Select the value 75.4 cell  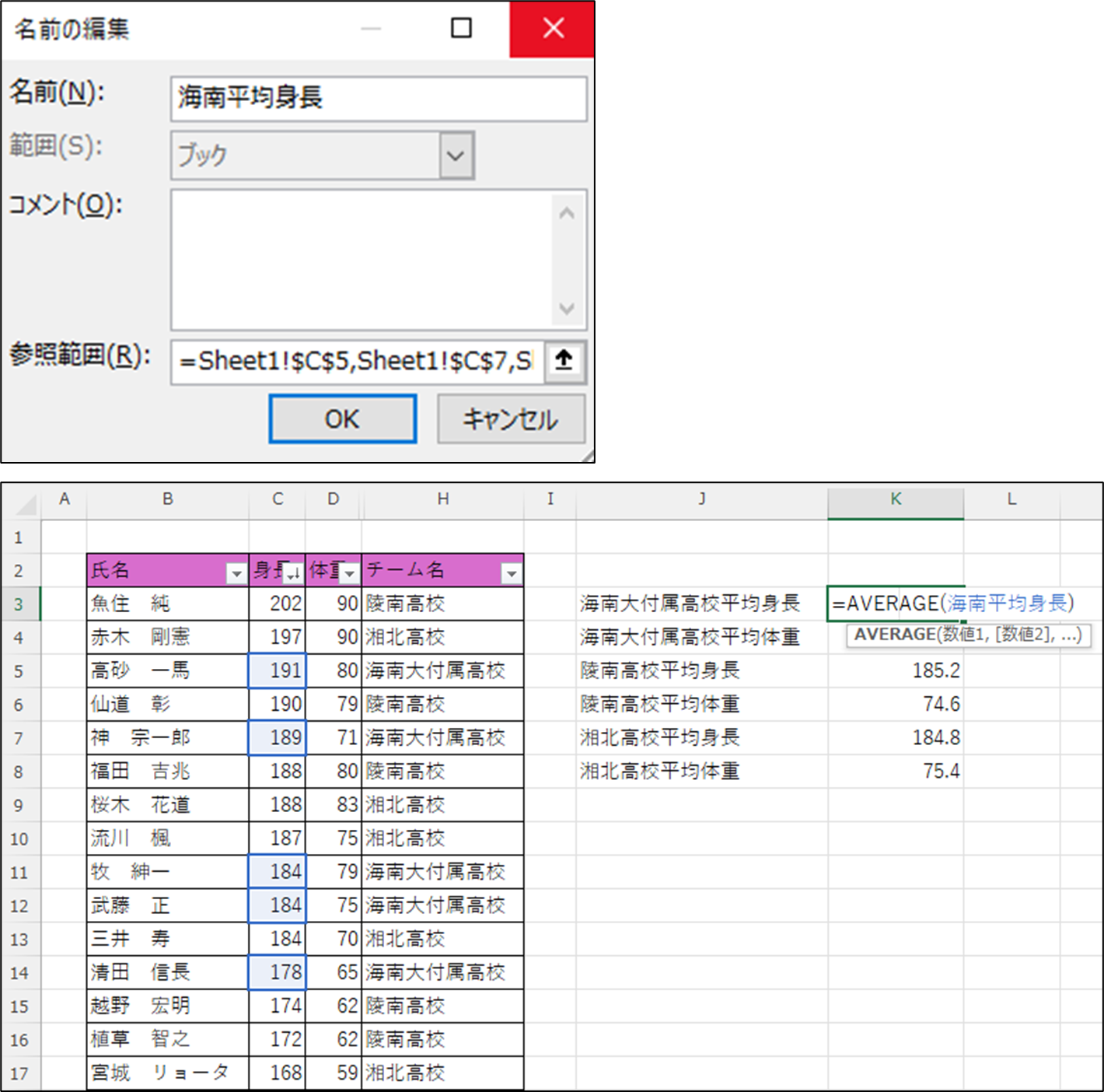pos(896,772)
